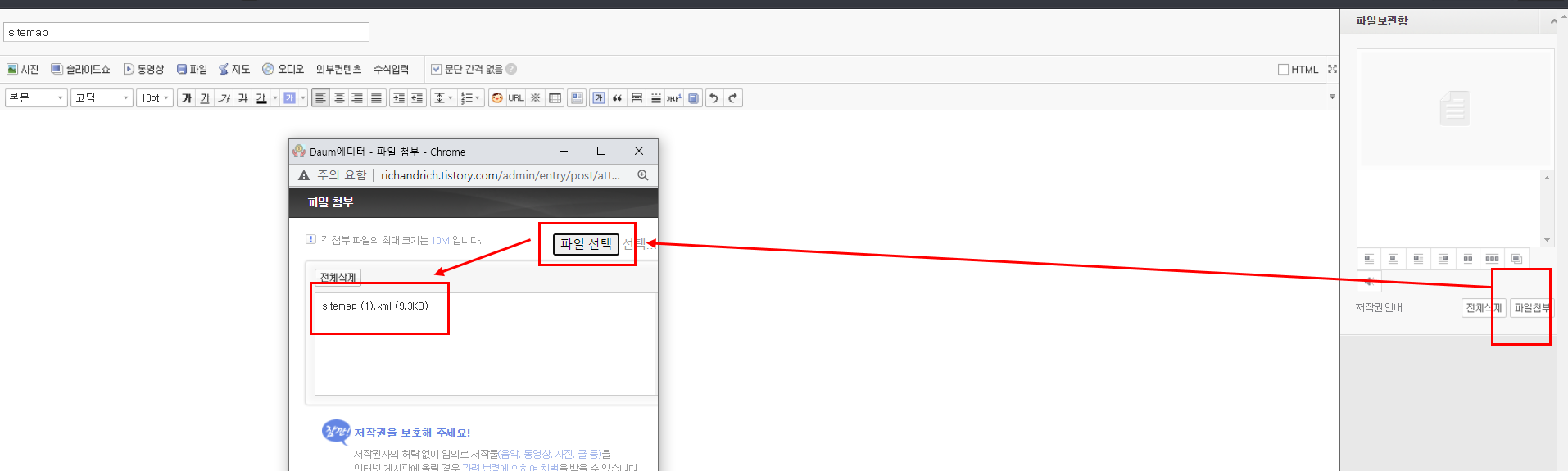Open 수식입력 formula input
The width and height of the screenshot is (1568, 471).
coord(391,69)
